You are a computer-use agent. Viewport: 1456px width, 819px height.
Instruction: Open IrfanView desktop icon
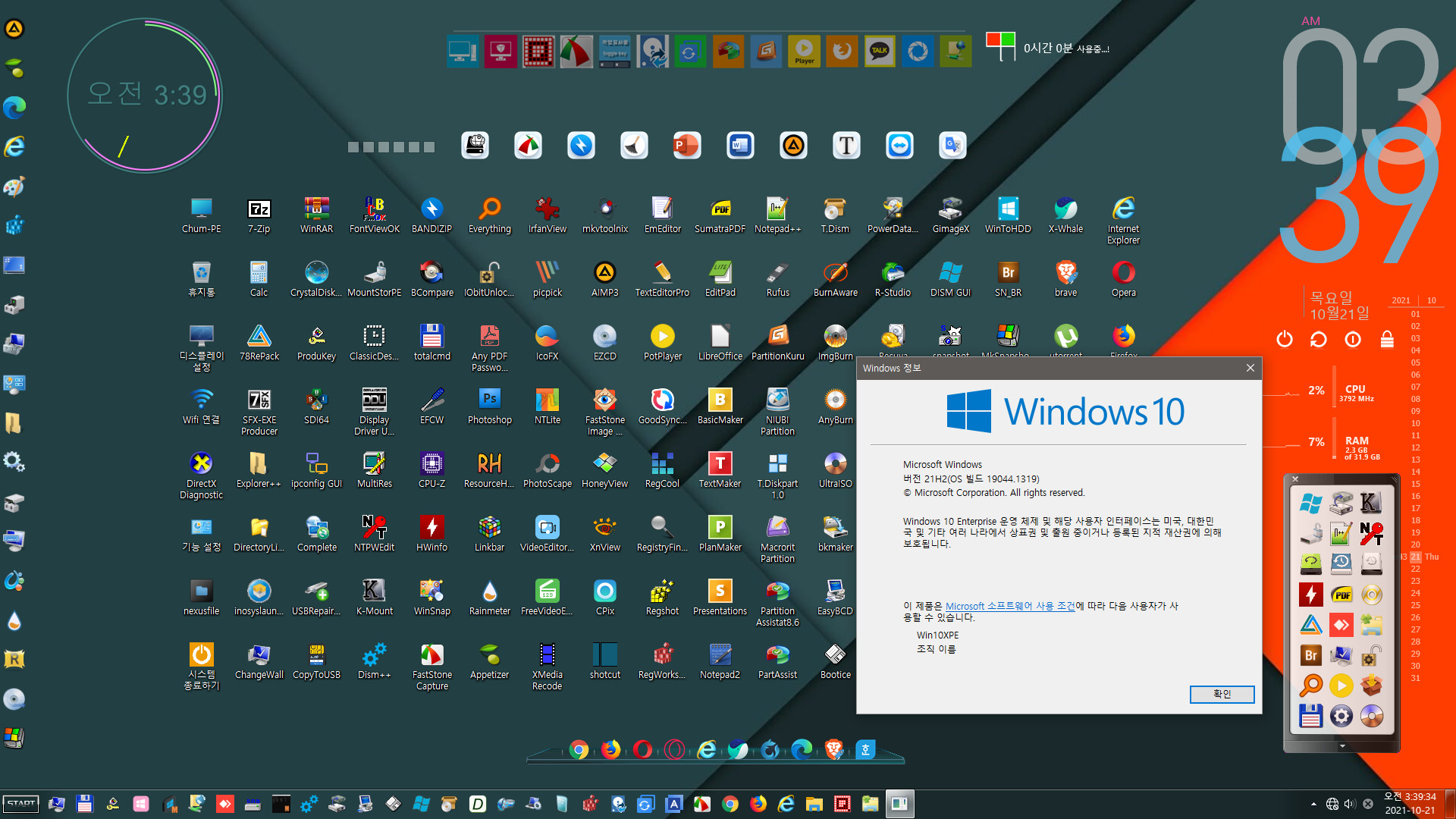(x=547, y=215)
